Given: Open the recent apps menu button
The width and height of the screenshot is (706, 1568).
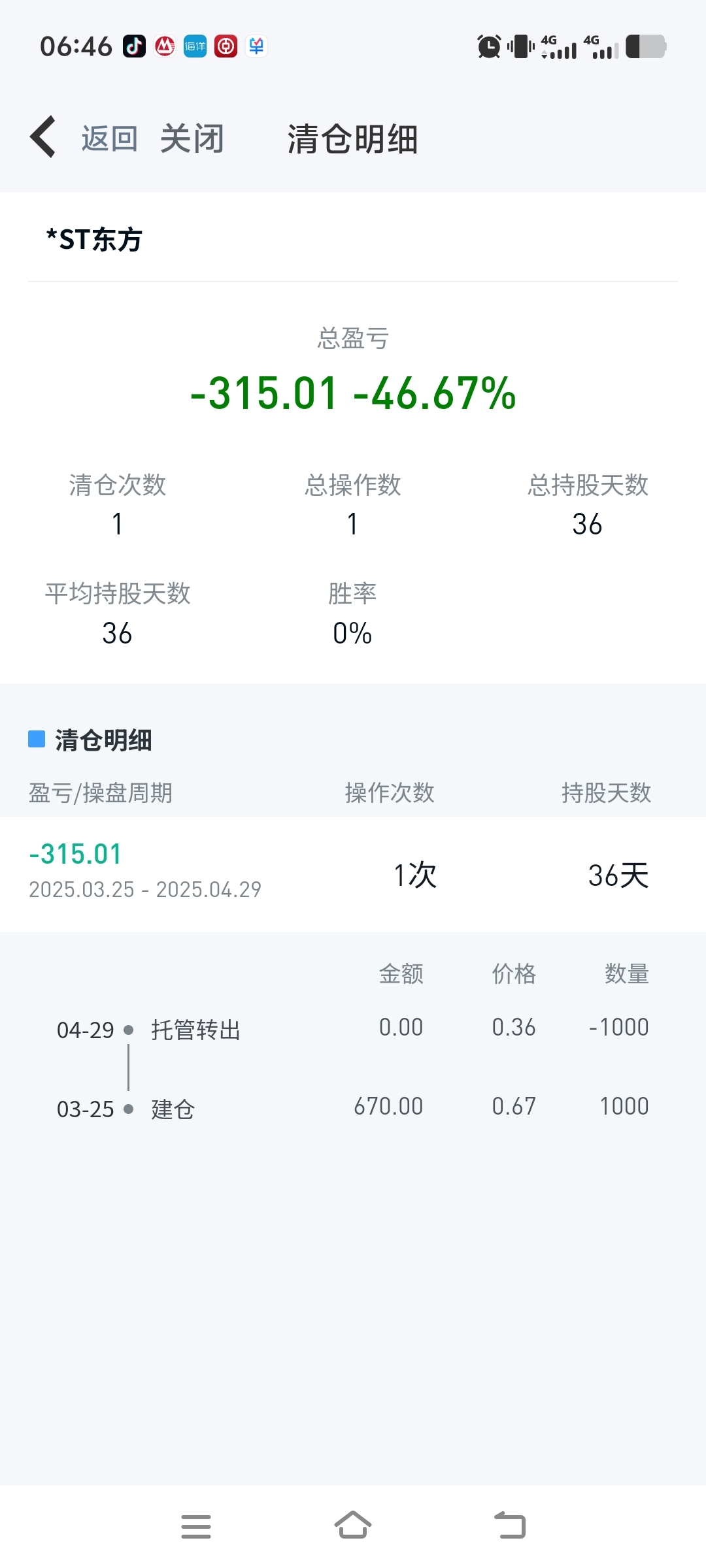Looking at the screenshot, I should click(196, 1526).
